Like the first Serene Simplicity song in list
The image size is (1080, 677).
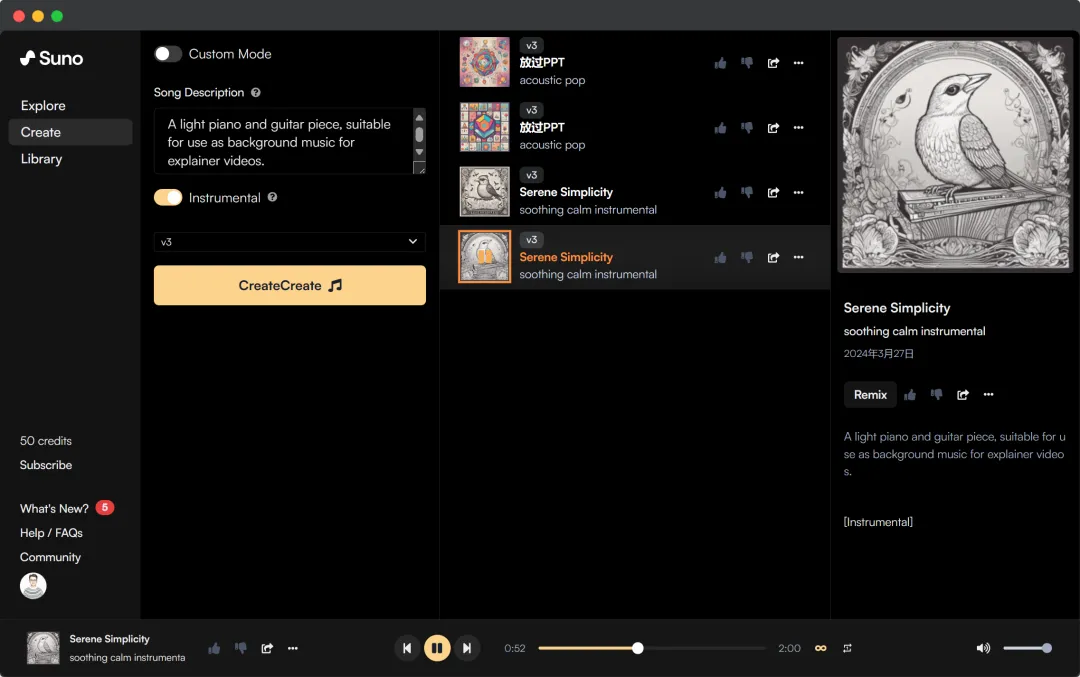[x=720, y=193]
